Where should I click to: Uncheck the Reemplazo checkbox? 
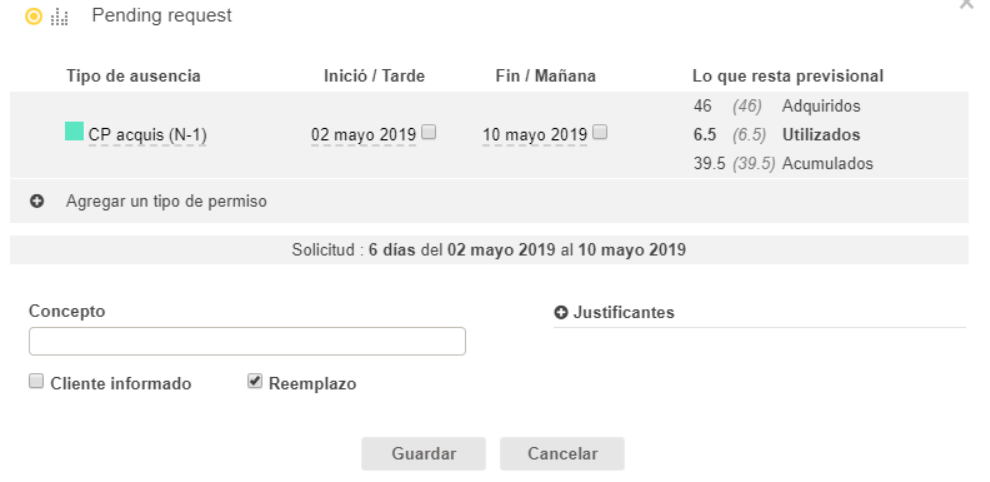(x=254, y=381)
